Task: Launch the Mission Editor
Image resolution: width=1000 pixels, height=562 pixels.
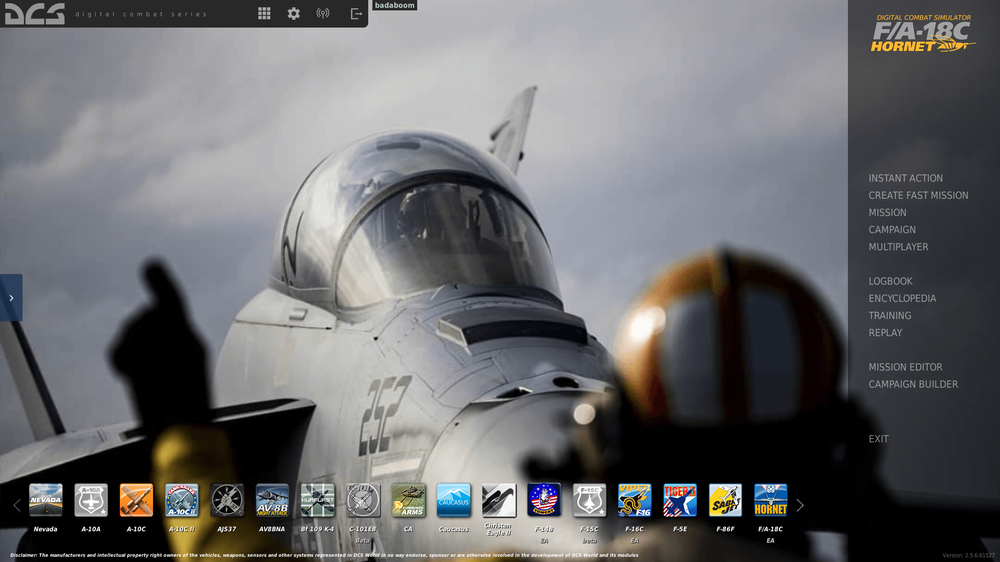Action: tap(905, 367)
